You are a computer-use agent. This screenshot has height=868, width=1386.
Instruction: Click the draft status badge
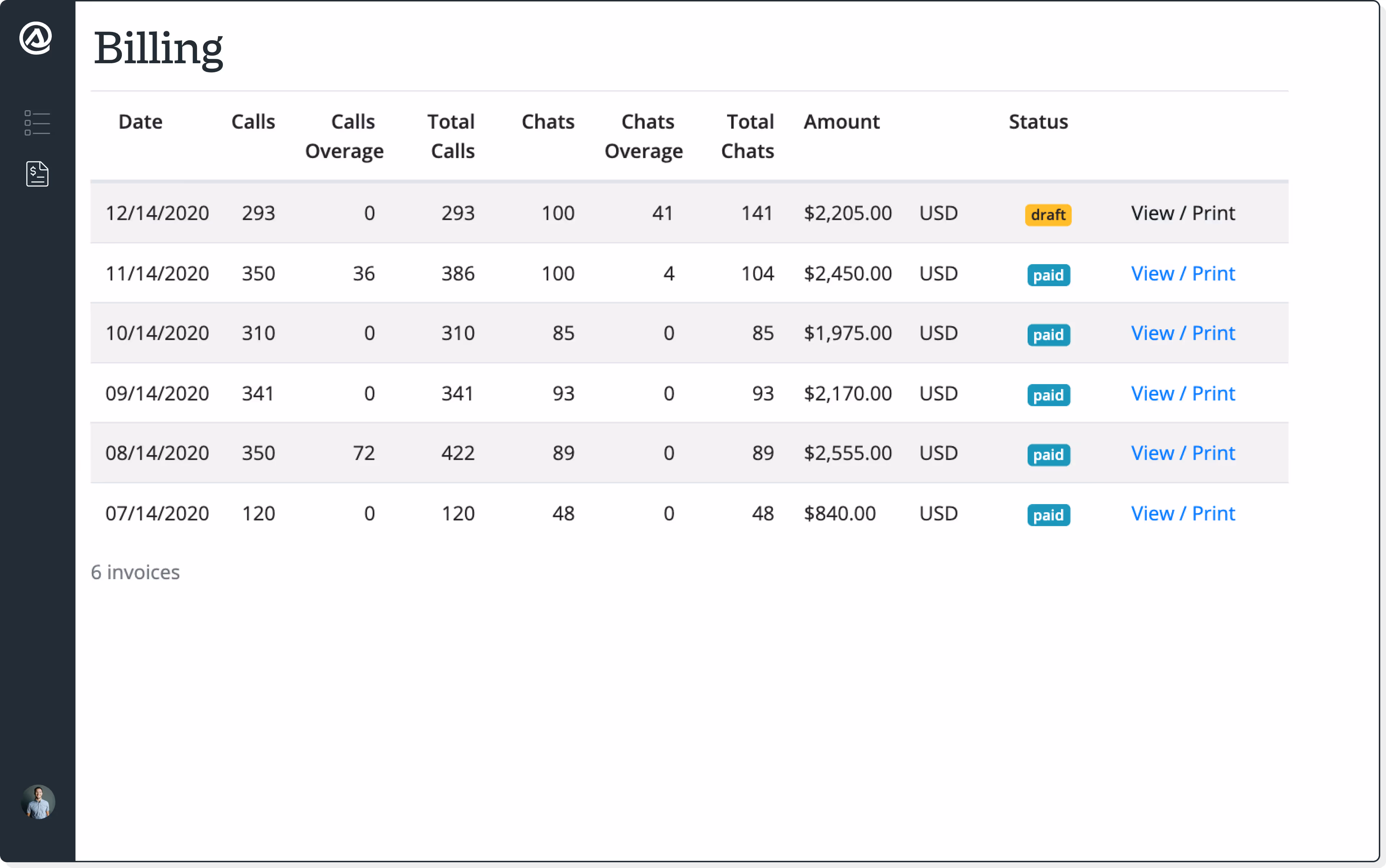pyautogui.click(x=1048, y=215)
